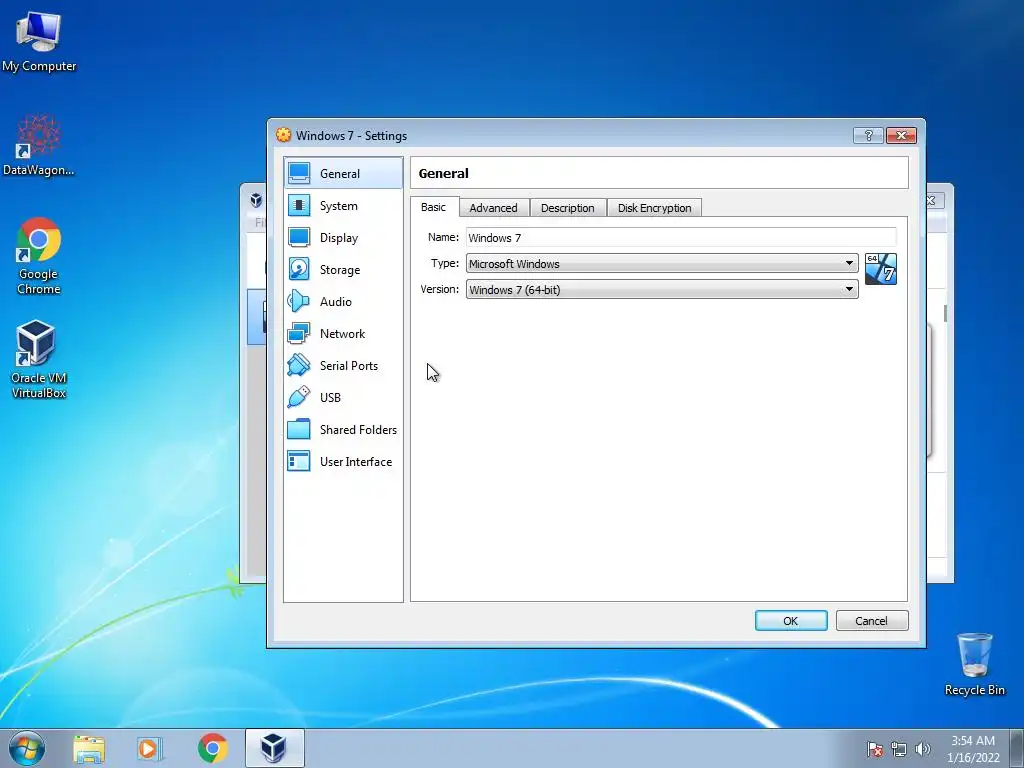Click the Shared Folders label in list
Image resolution: width=1024 pixels, height=768 pixels.
point(358,430)
